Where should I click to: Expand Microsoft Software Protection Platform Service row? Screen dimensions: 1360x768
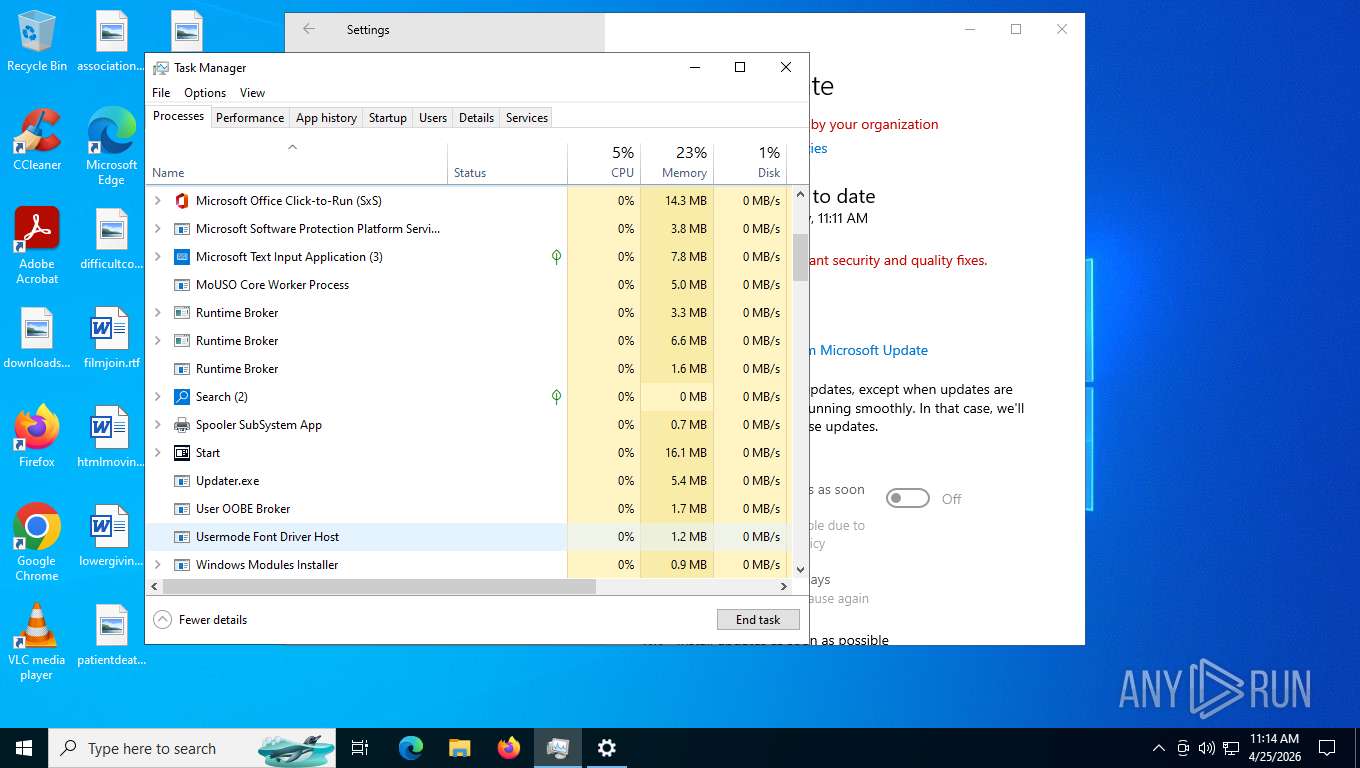pyautogui.click(x=157, y=229)
